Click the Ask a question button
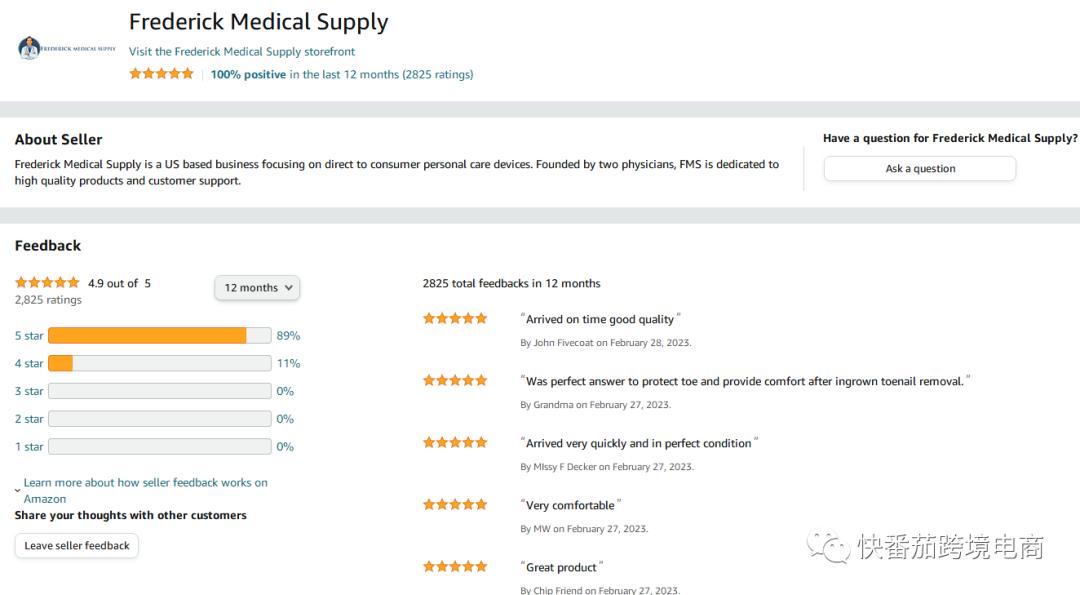Screen dimensions: 1080x595 point(919,169)
